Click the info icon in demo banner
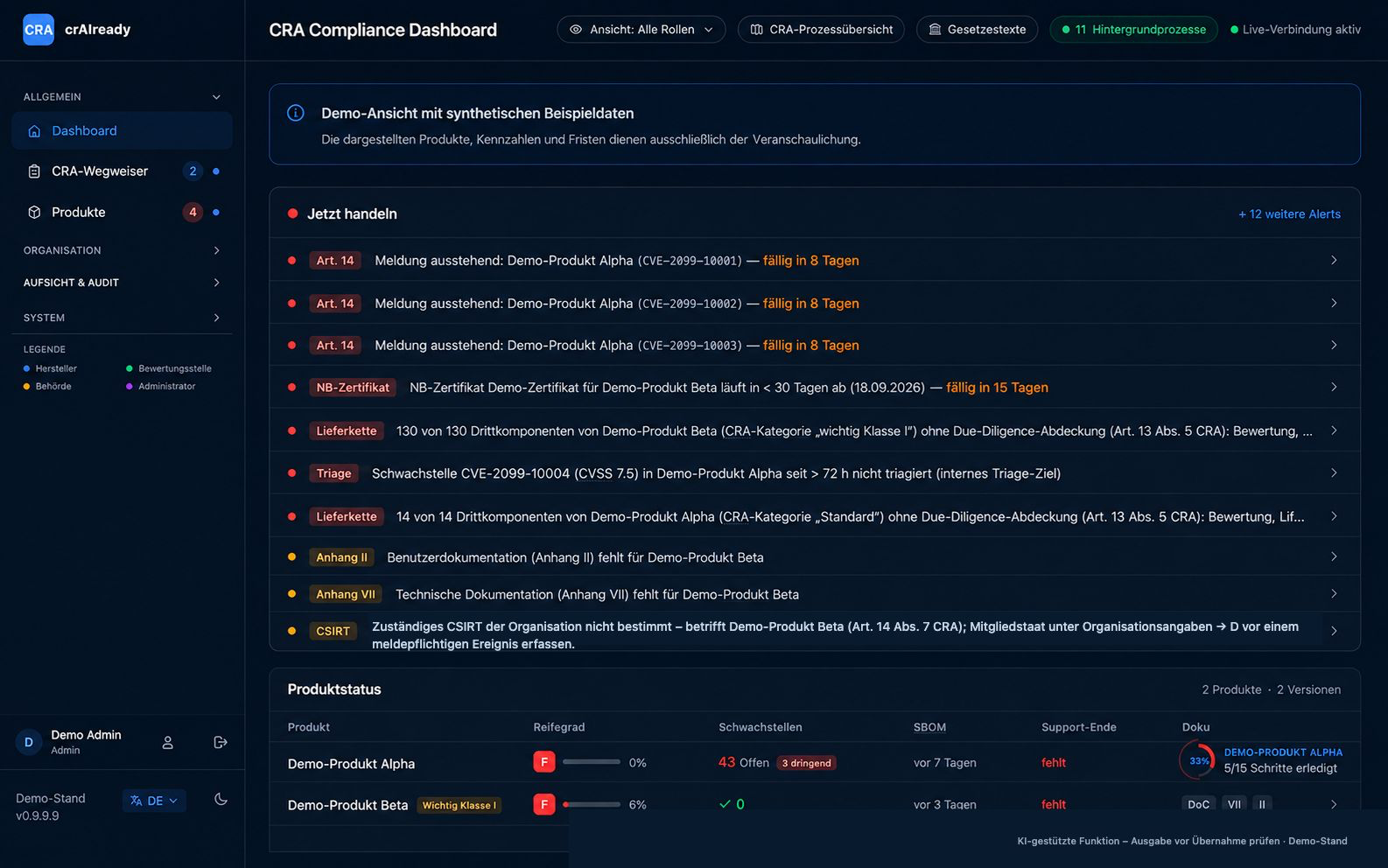 click(296, 113)
